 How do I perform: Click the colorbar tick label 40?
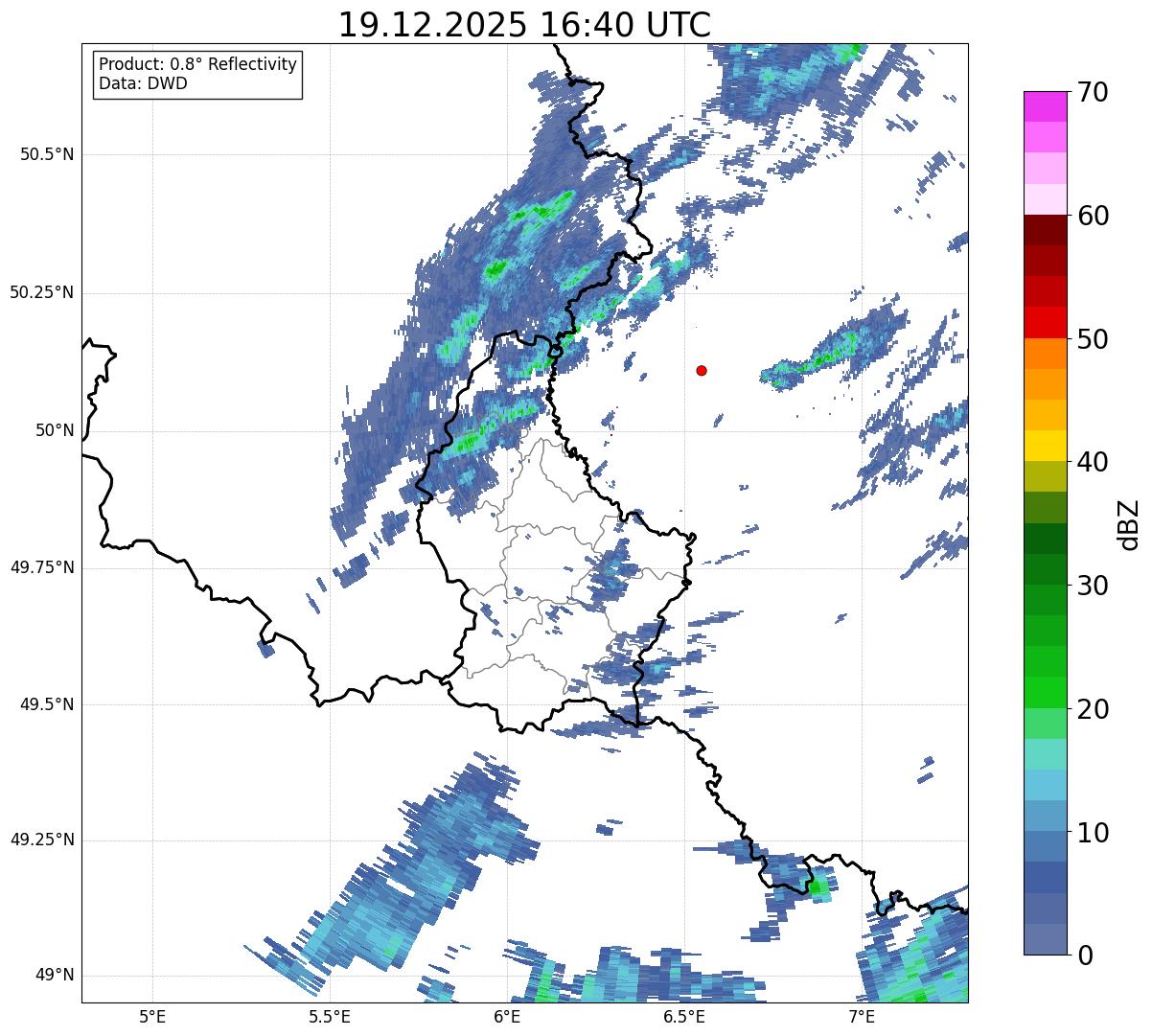pyautogui.click(x=1093, y=462)
